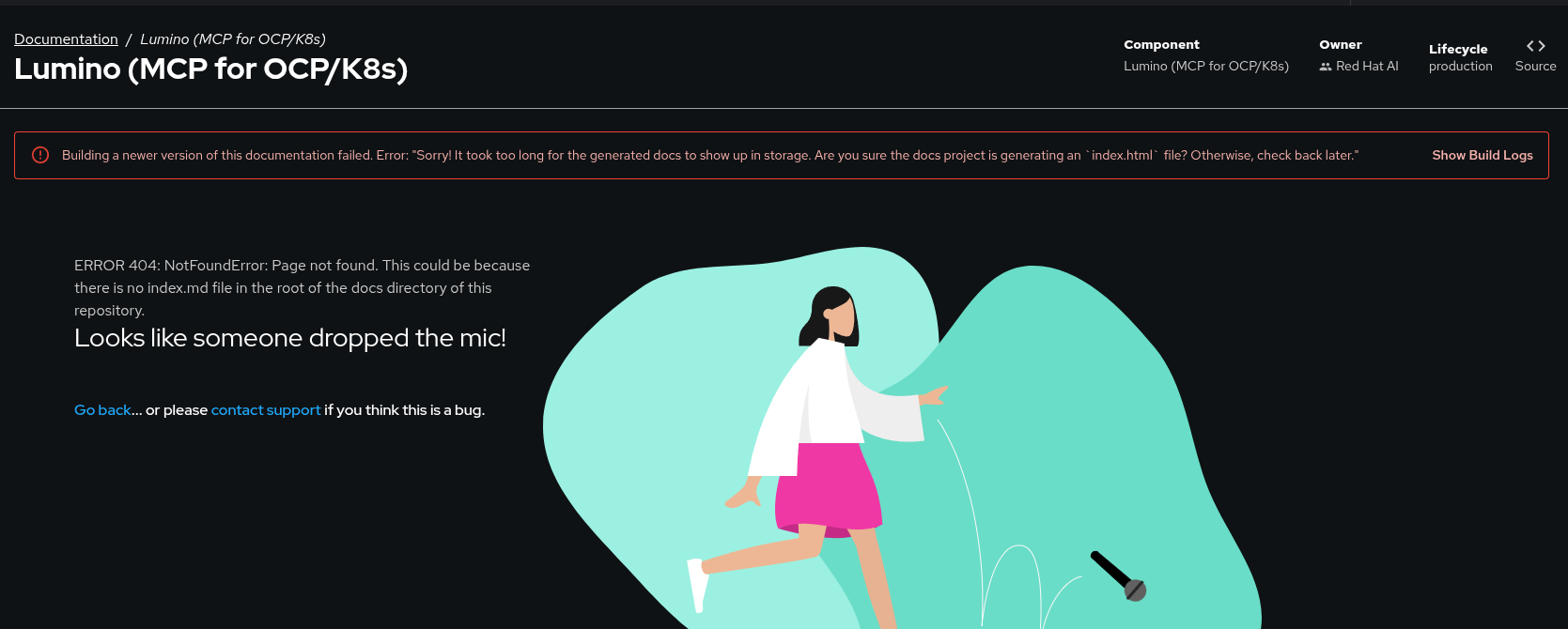Click the Component header label
Viewport: 1568px width, 629px height.
pos(1161,45)
